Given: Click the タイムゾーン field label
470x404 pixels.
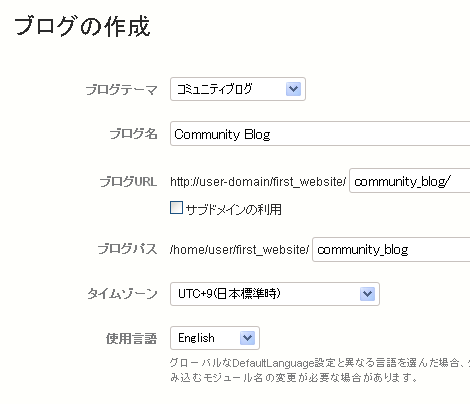Looking at the screenshot, I should coord(122,294).
